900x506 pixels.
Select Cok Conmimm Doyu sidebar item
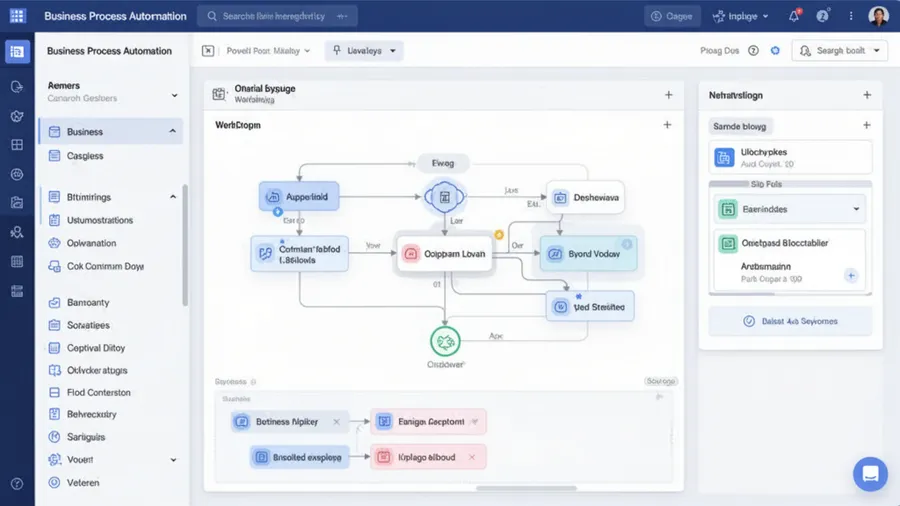[x=105, y=266]
